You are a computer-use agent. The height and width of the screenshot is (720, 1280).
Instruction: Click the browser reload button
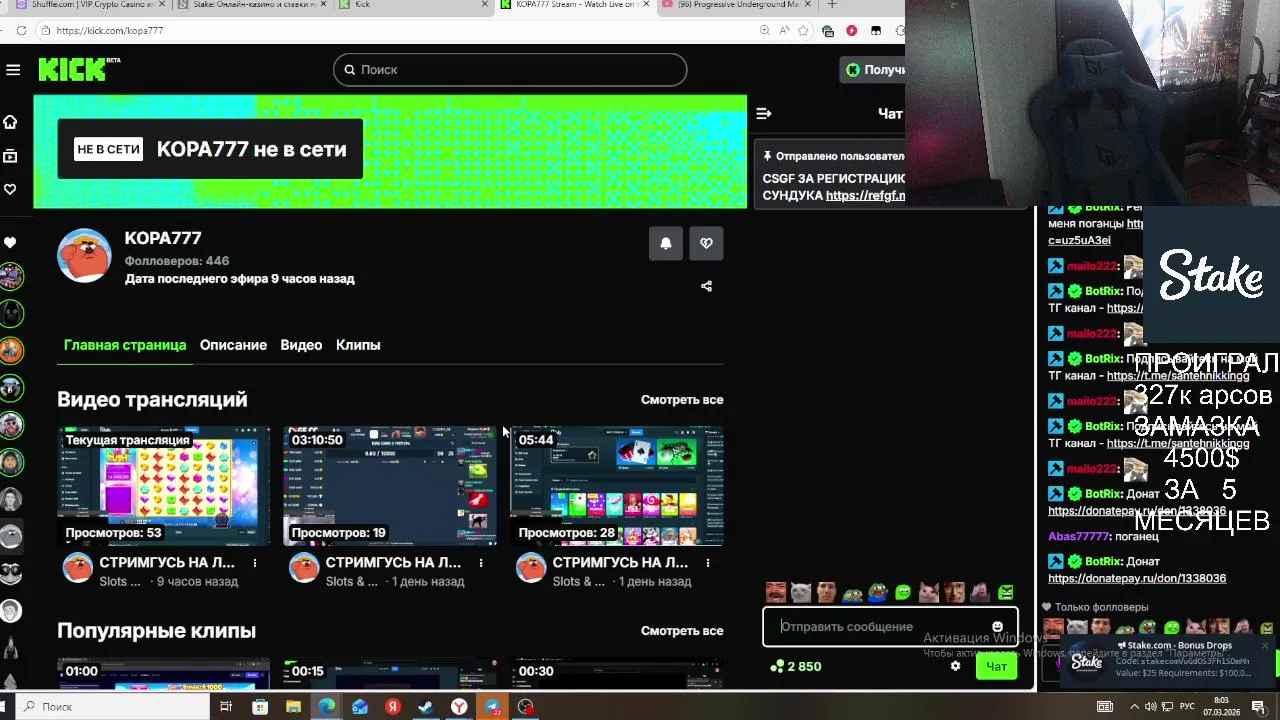point(21,31)
